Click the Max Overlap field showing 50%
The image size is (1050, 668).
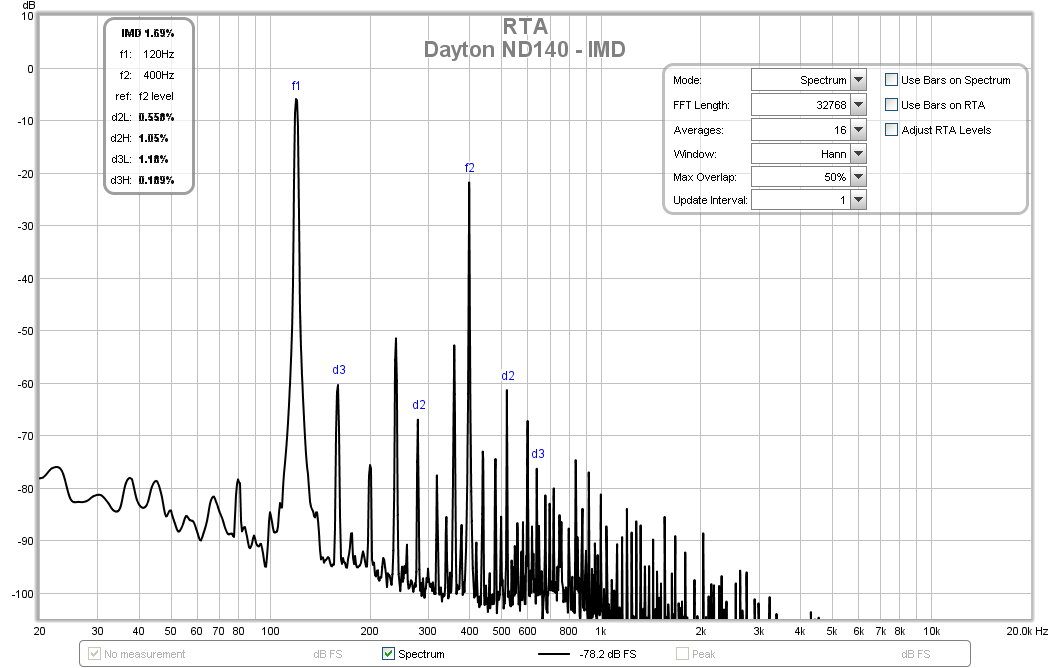(x=801, y=177)
